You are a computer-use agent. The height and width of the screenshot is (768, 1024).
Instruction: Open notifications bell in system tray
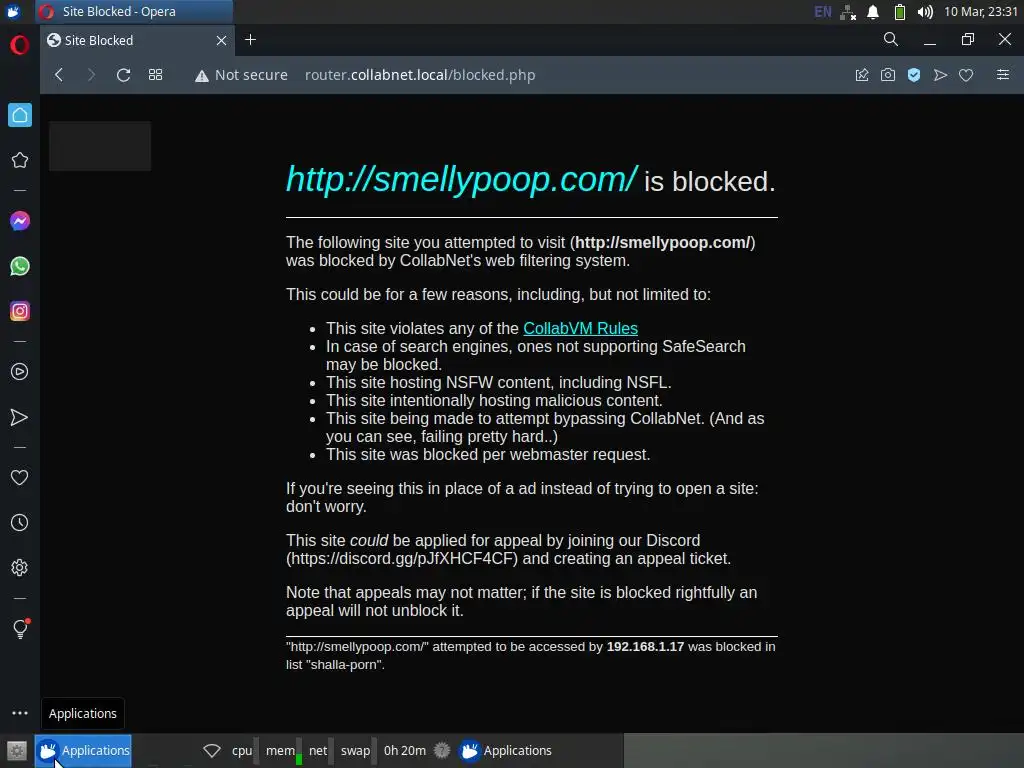[x=873, y=12]
